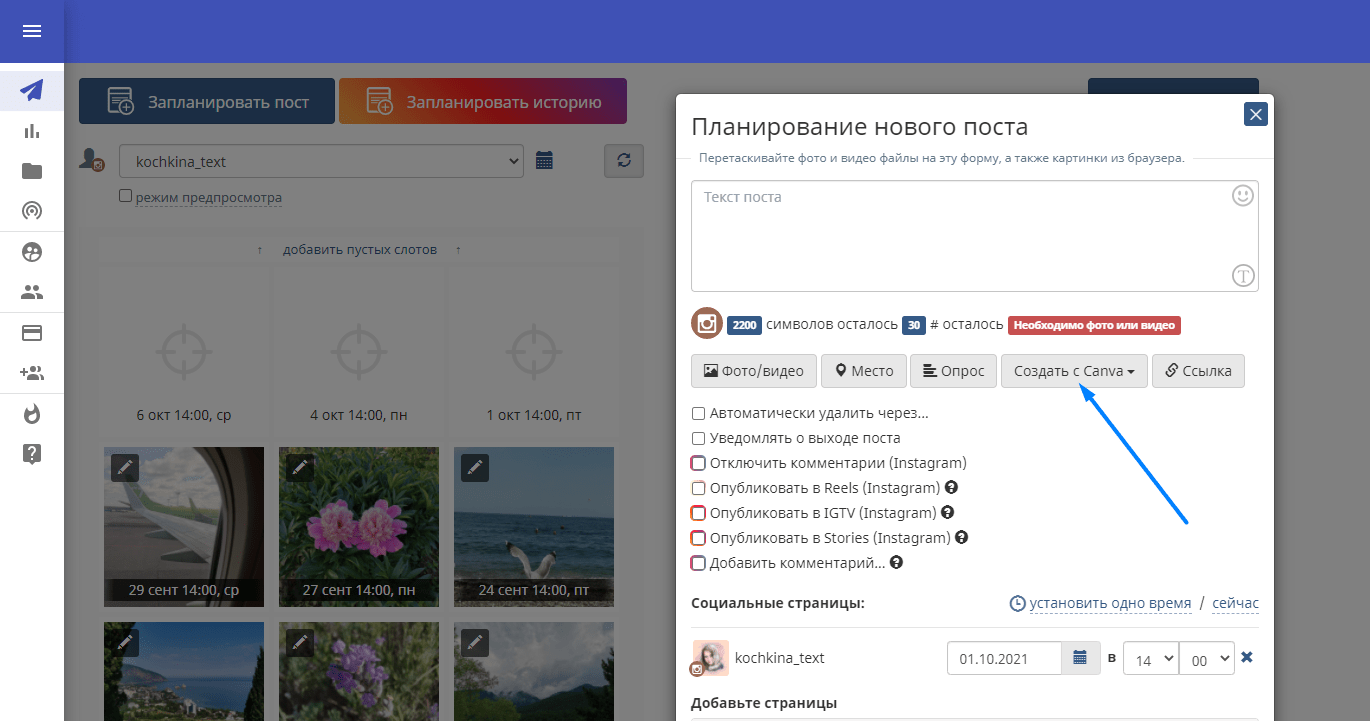Check Добавить комментарий checkbox
Image resolution: width=1370 pixels, height=721 pixels.
698,563
